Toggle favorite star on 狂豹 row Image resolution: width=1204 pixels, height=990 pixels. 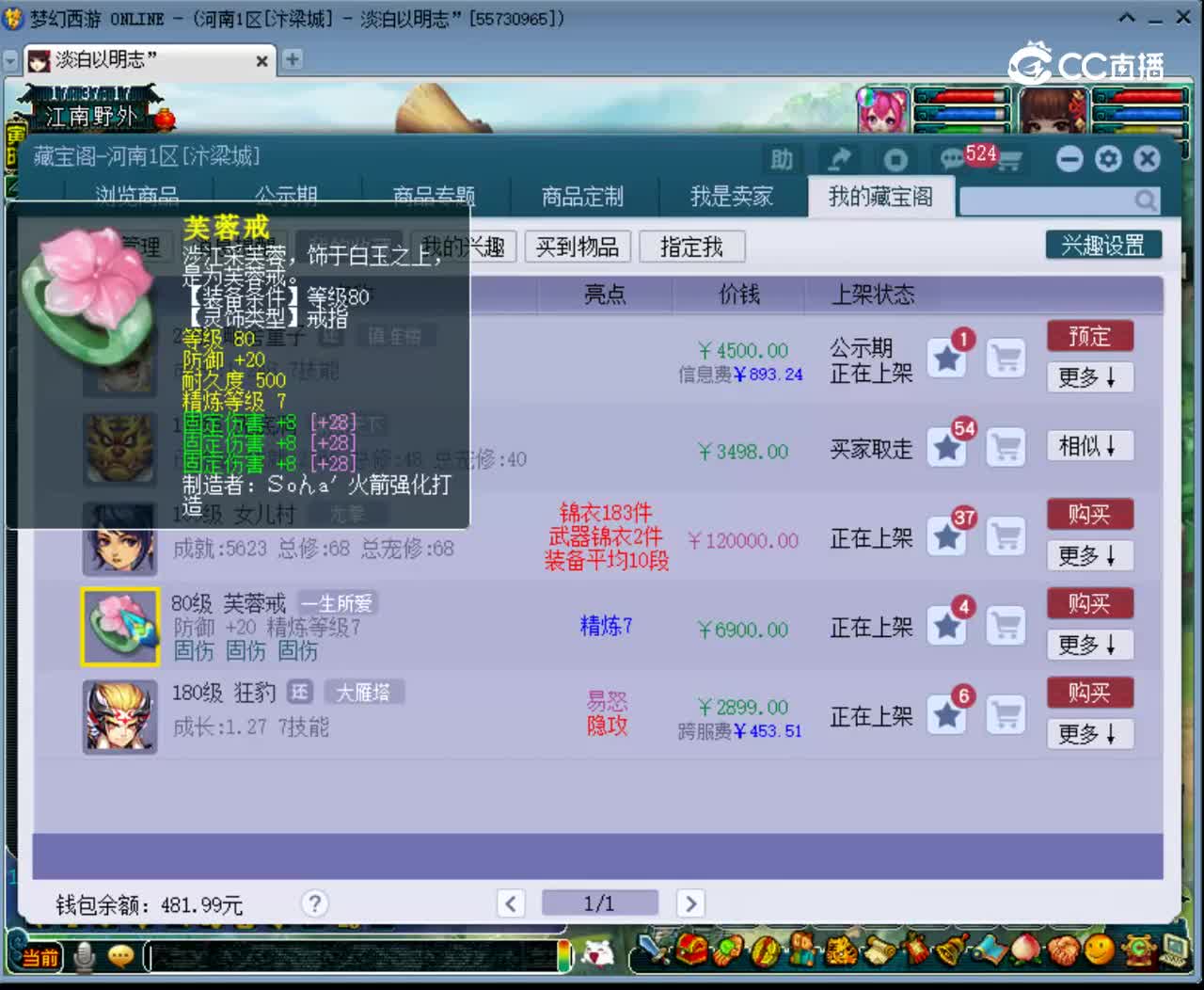[x=946, y=715]
